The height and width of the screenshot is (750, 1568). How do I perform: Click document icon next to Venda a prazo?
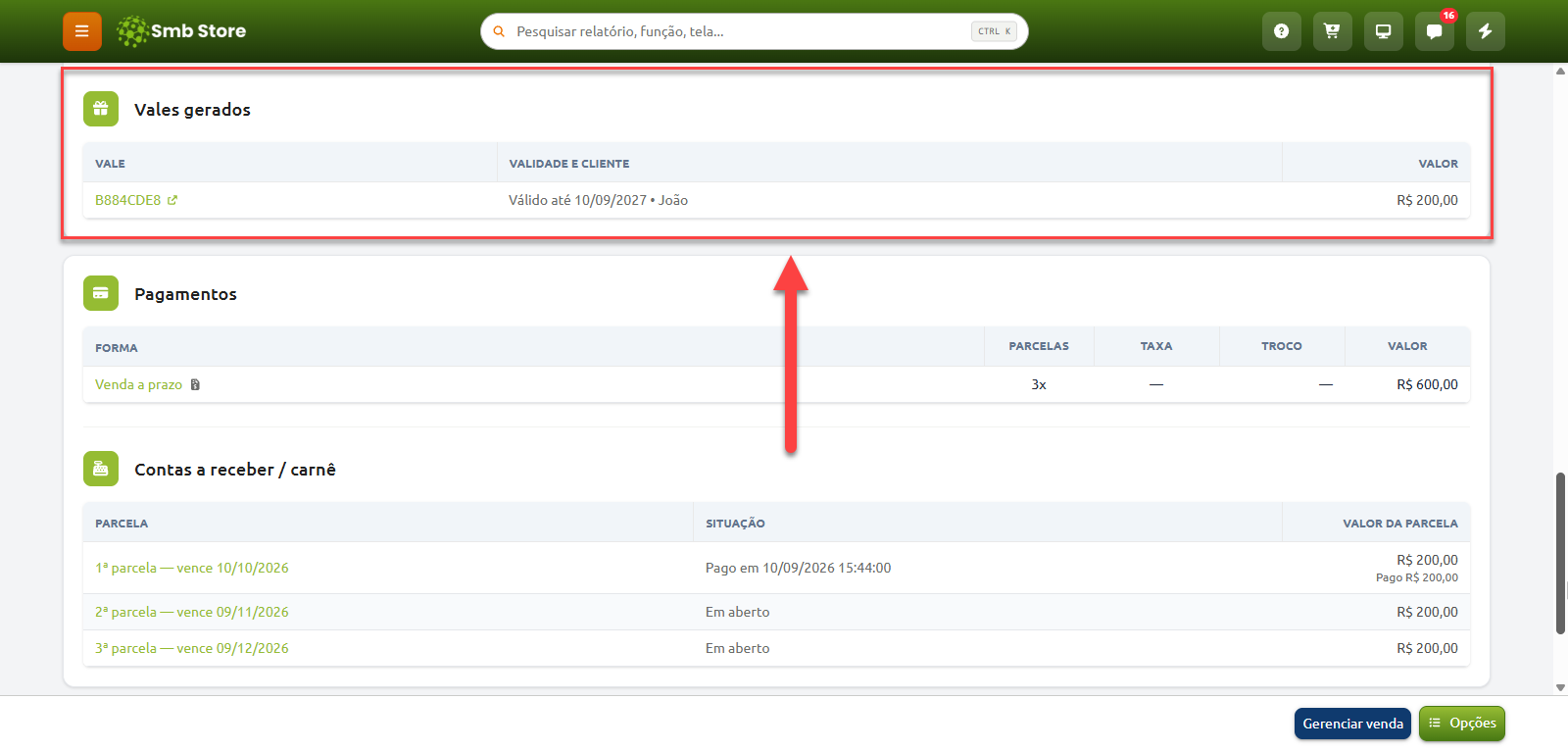[x=195, y=384]
